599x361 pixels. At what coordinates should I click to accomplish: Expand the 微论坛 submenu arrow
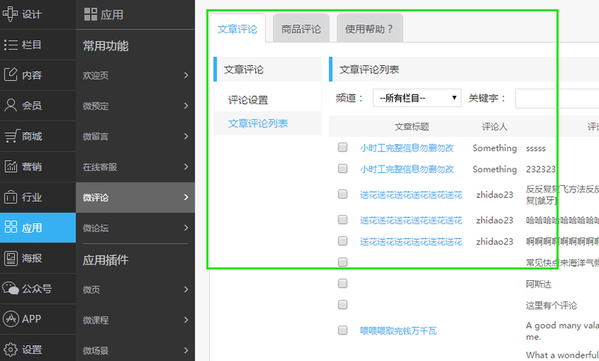tap(186, 228)
